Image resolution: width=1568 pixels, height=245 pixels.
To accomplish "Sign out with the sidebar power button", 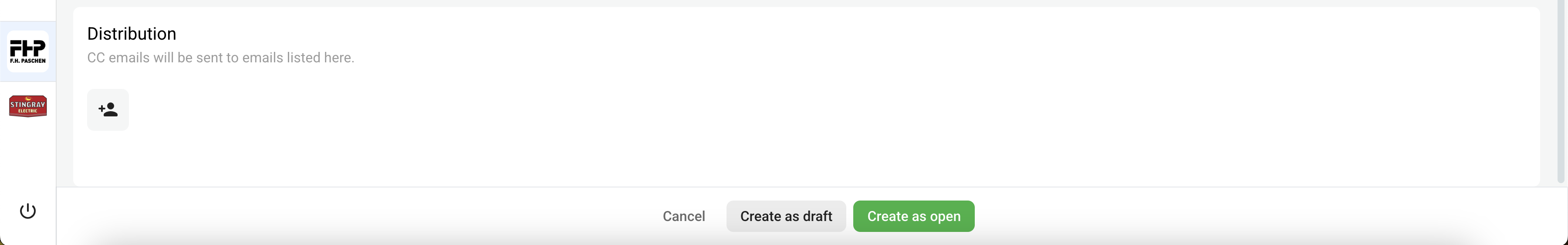I will click(28, 211).
